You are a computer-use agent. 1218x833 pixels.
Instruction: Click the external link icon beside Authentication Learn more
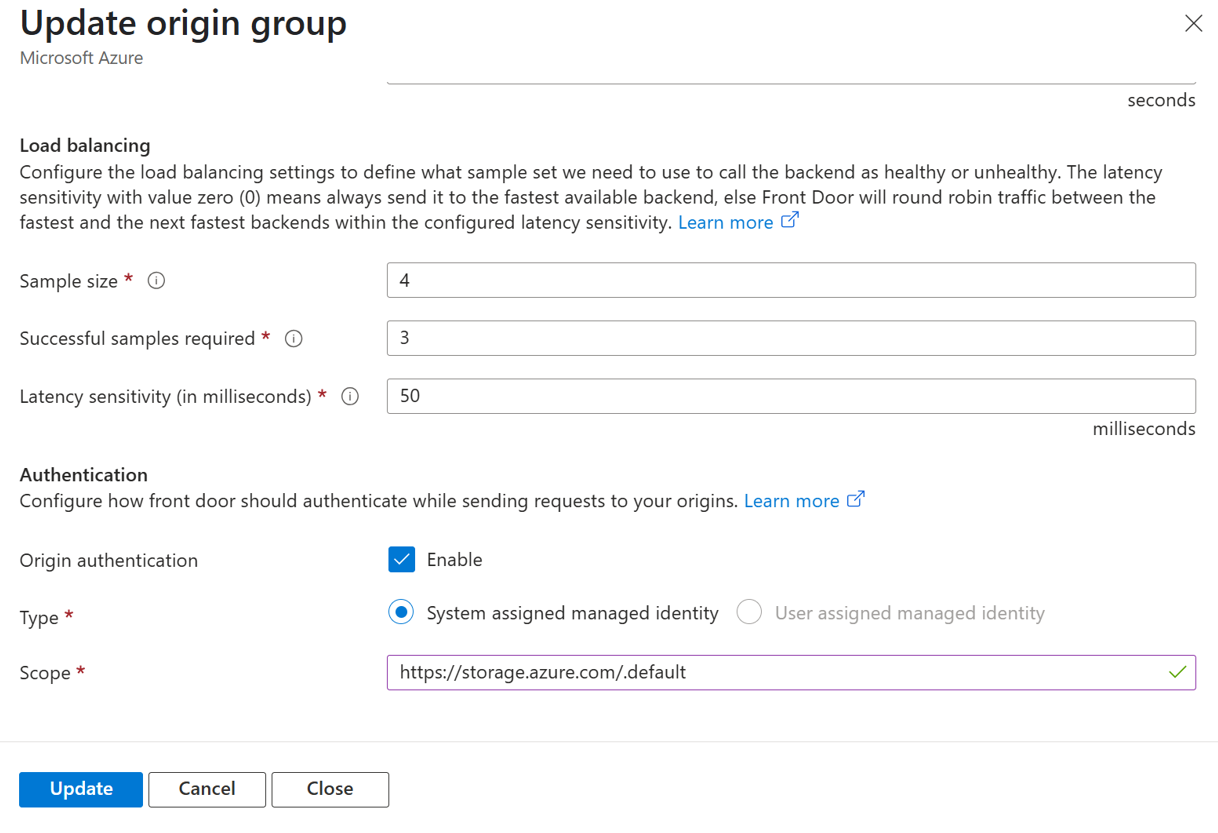[856, 500]
